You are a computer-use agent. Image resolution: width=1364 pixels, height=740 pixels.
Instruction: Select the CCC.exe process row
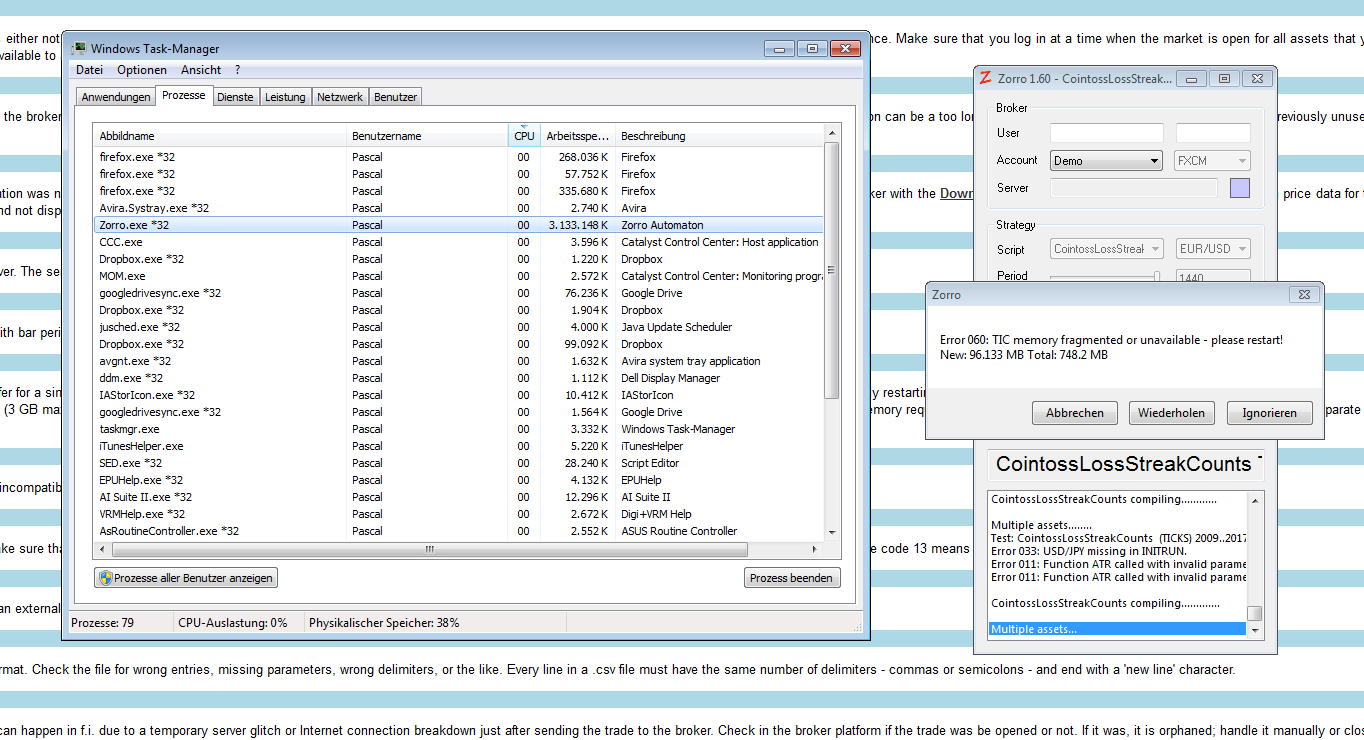(458, 242)
